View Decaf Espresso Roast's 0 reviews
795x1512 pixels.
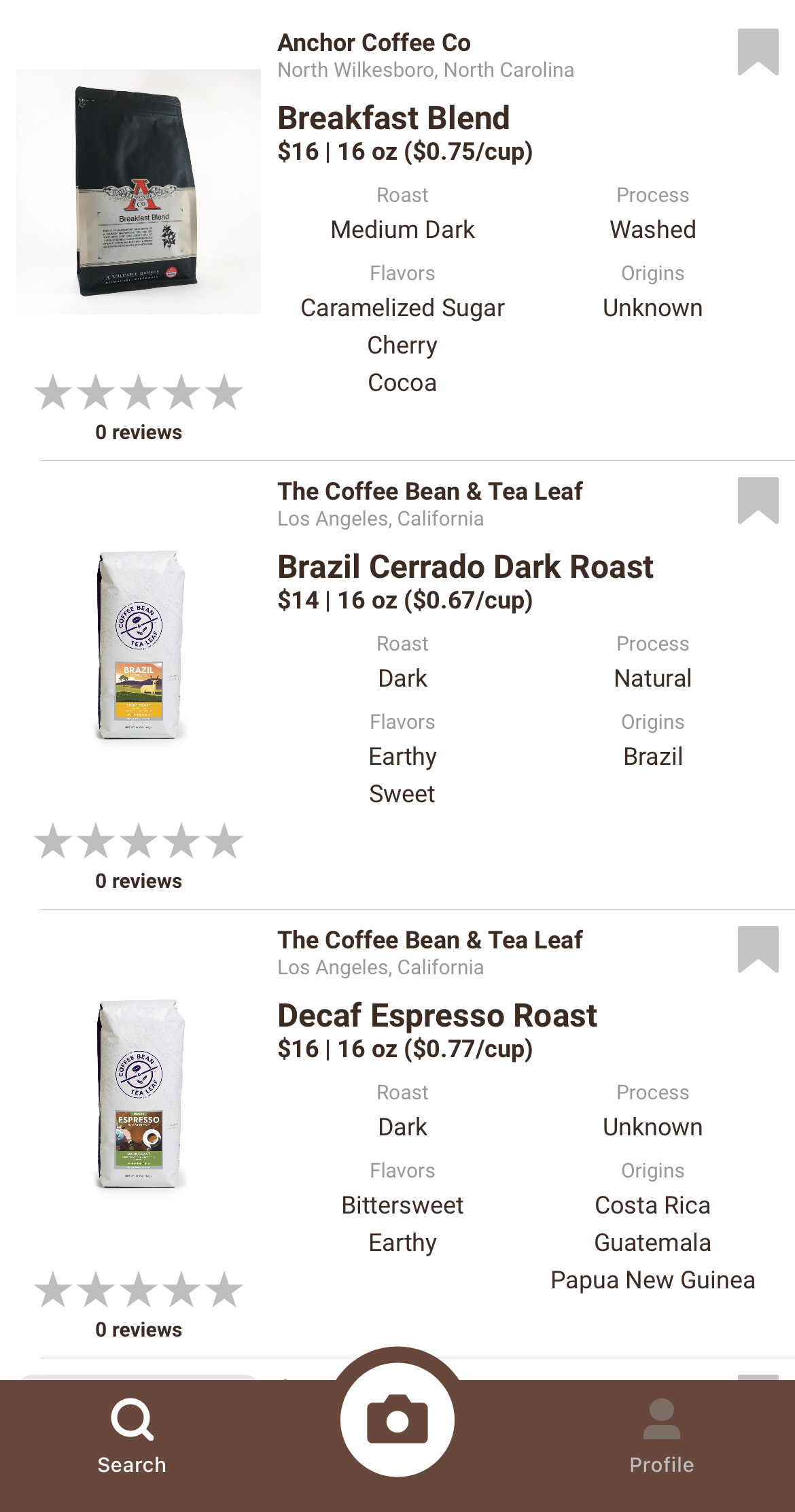[139, 1330]
